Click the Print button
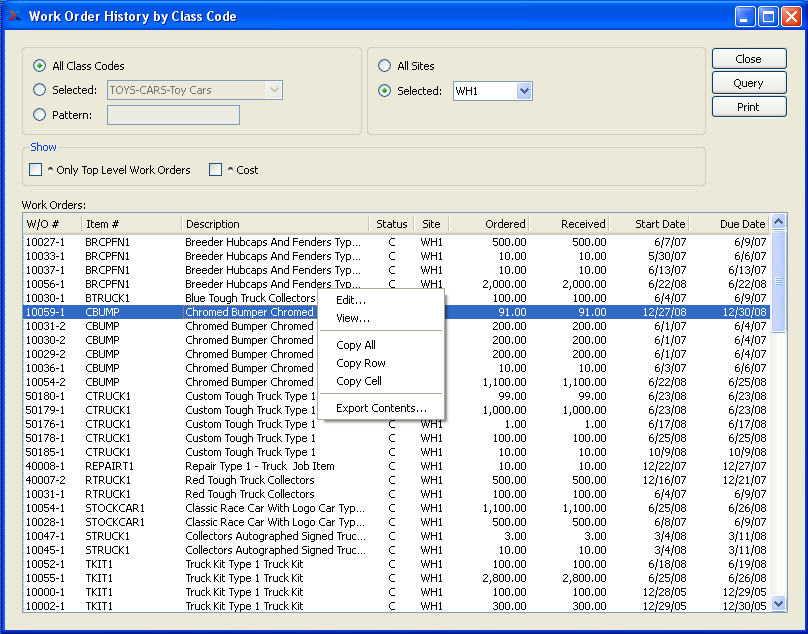 [x=748, y=107]
